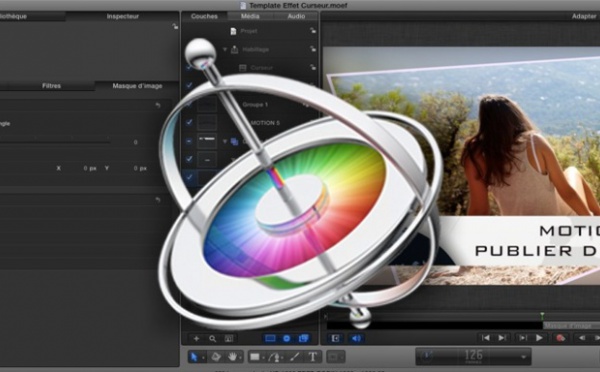Screen dimensions: 600x372
Task: Collapse the Habillage group disclosure triangle
Action: pyautogui.click(x=225, y=49)
